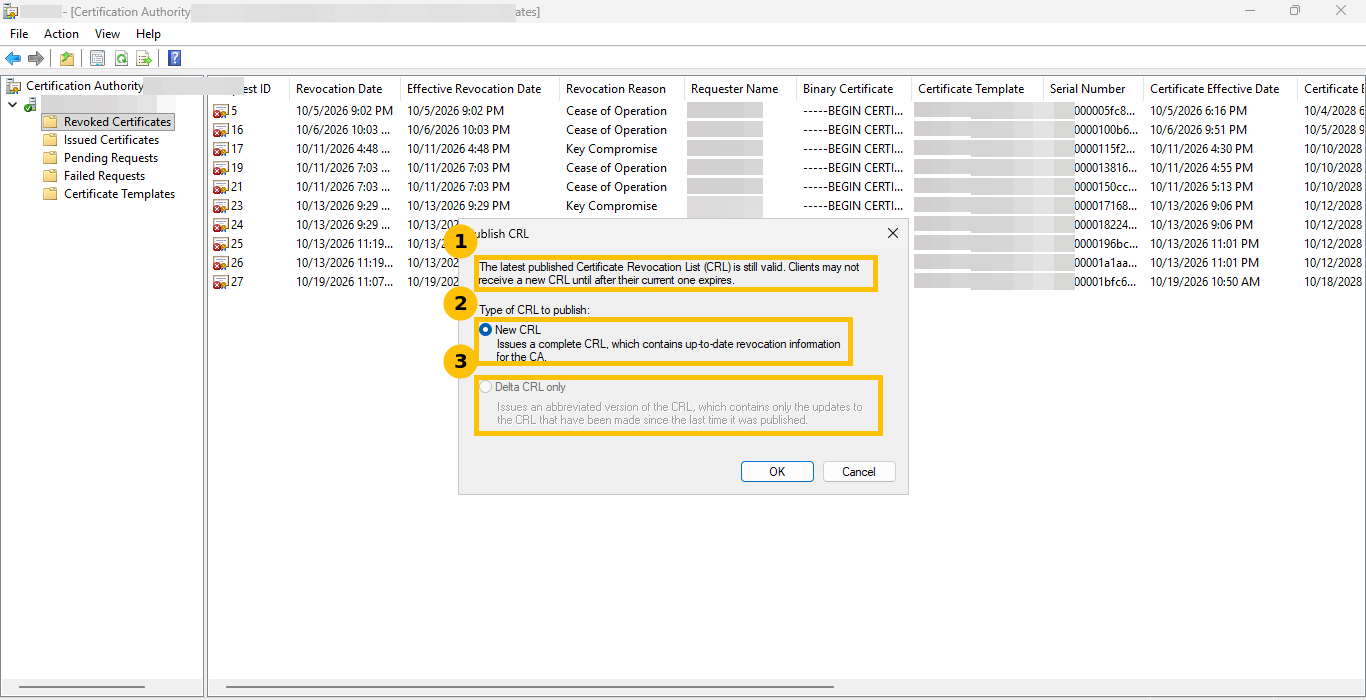Click revoked certificate icon for request 26
Viewport: 1366px width, 700px height.
pos(220,263)
